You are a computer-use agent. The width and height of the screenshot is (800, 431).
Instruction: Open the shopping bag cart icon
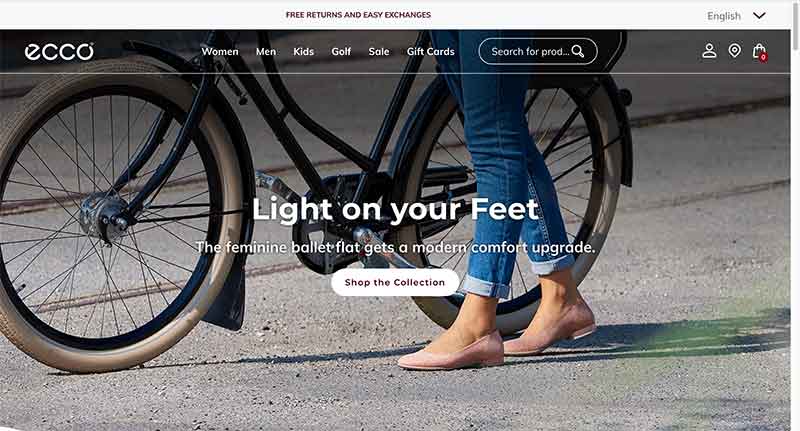point(759,51)
